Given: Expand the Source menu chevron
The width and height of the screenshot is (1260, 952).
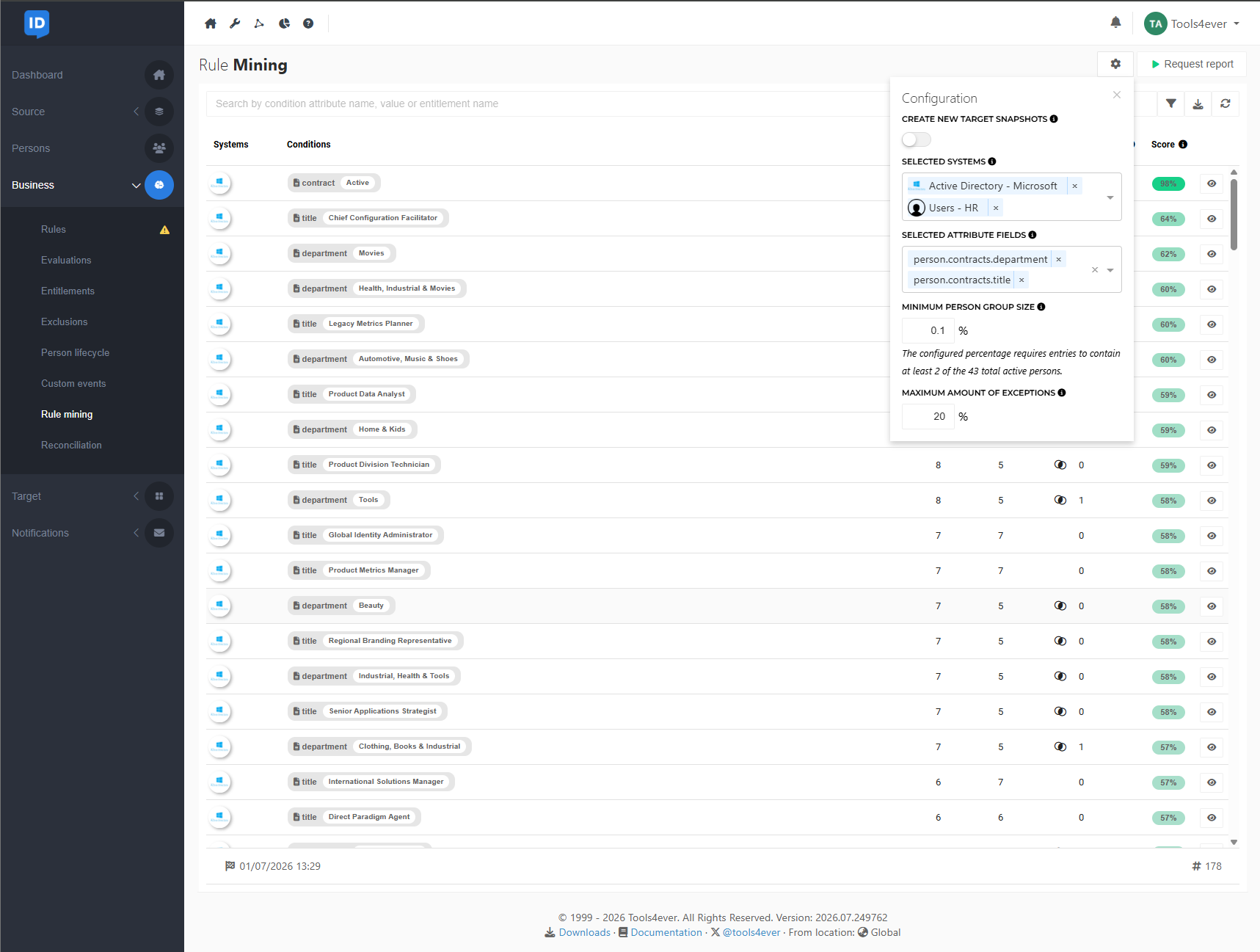Looking at the screenshot, I should tap(136, 112).
